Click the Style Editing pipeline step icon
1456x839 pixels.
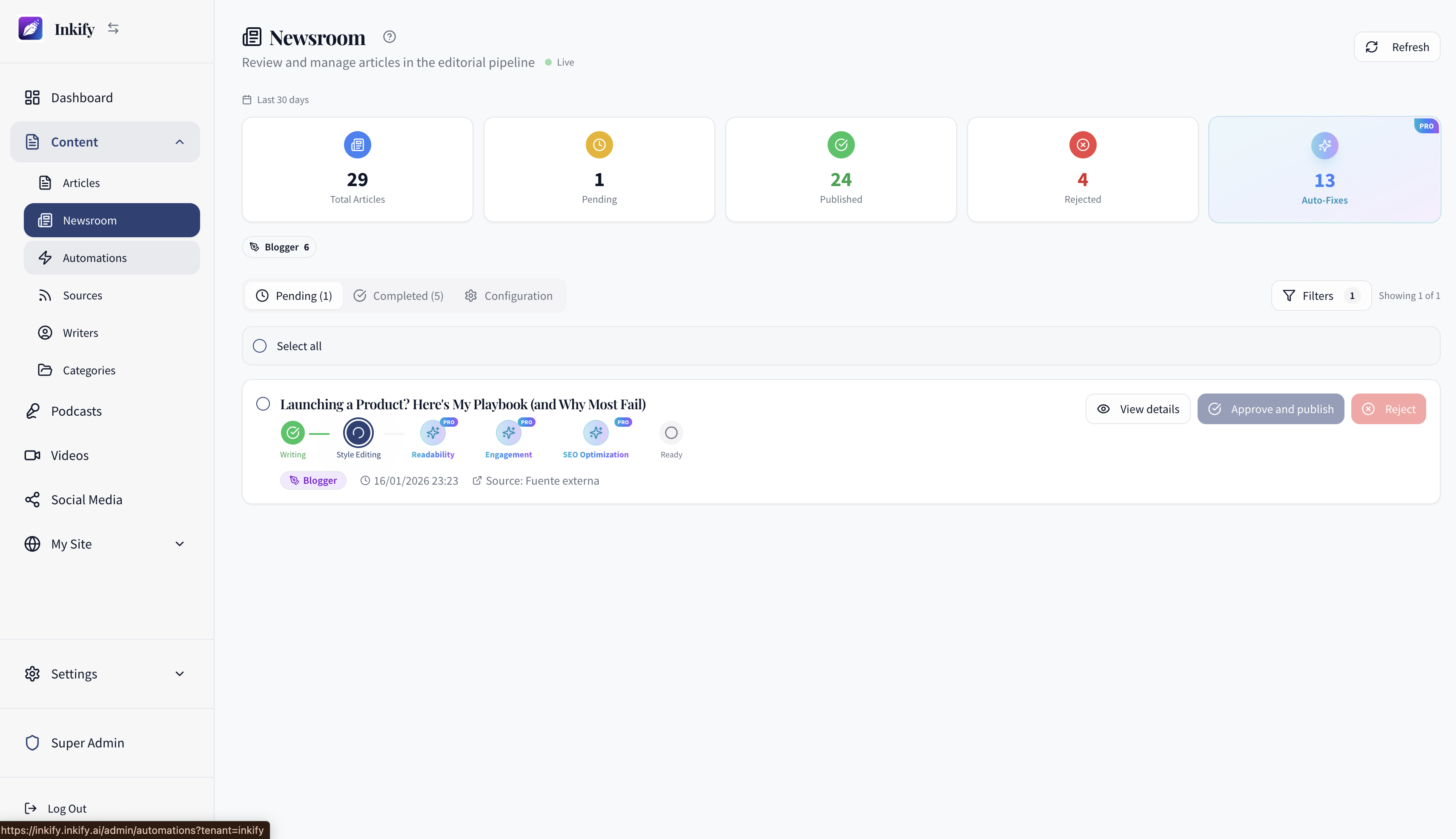[358, 433]
